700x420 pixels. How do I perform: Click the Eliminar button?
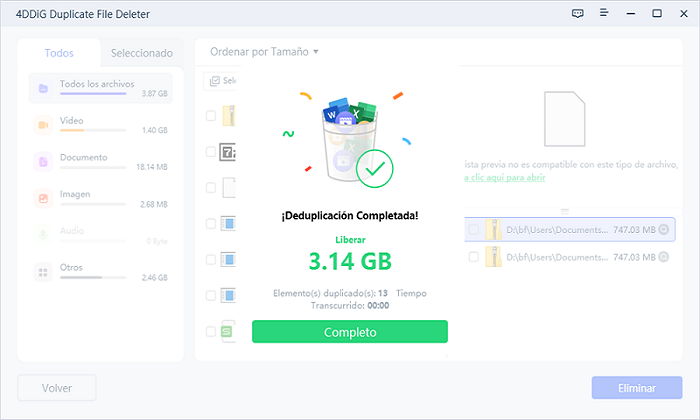coord(637,388)
